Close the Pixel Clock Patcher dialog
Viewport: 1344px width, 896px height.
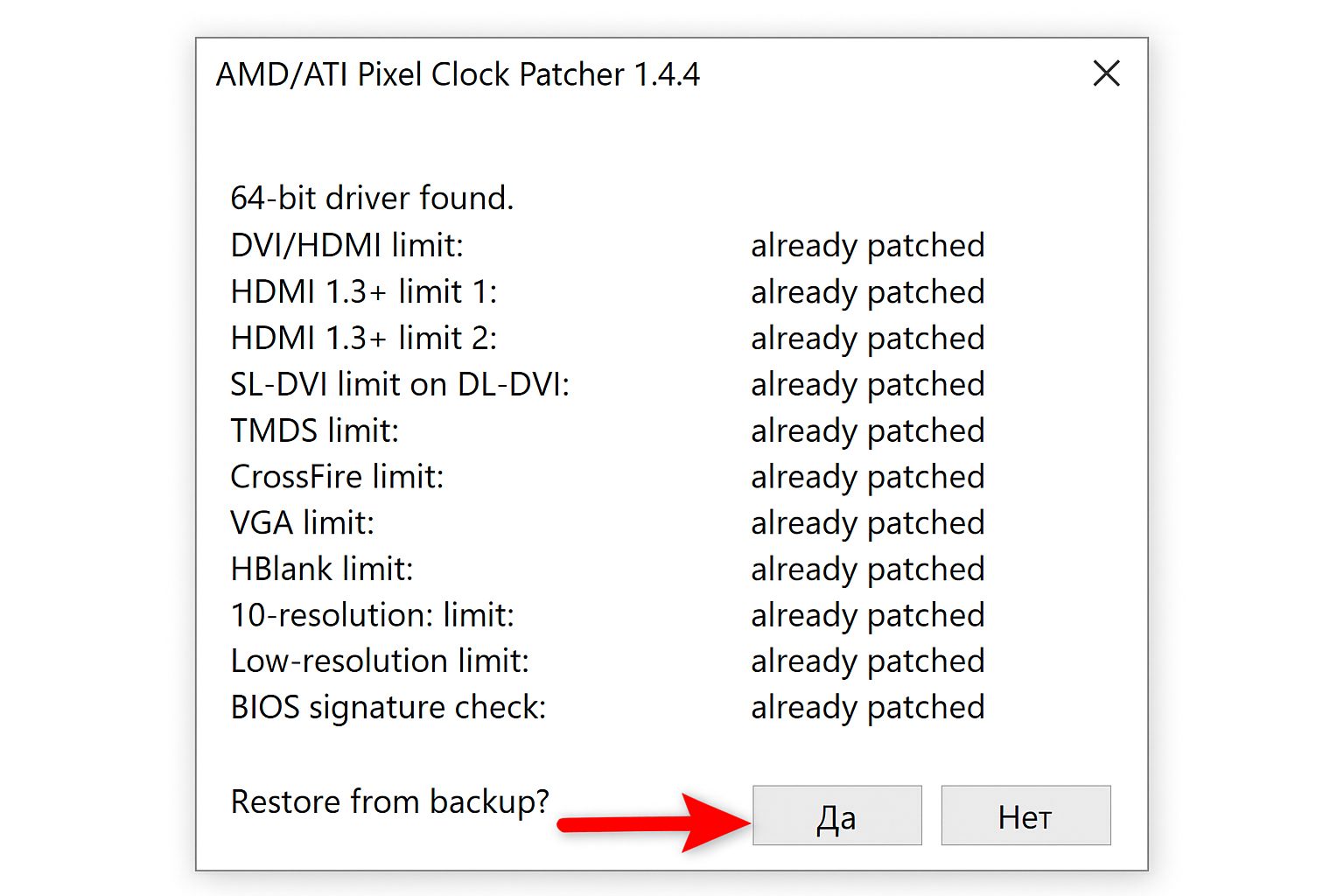click(x=1106, y=73)
